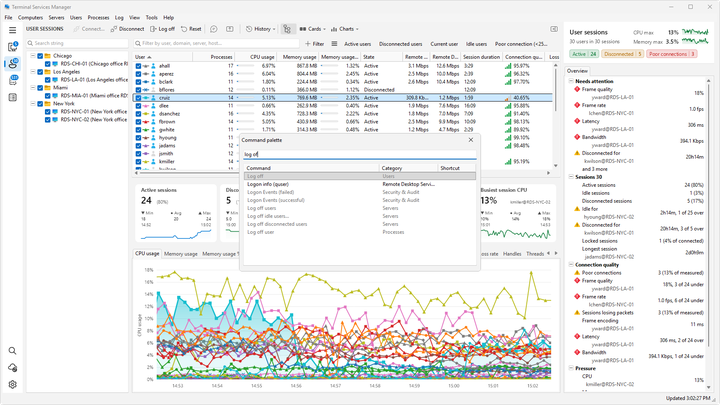Click the collapse side panel icon

coord(554,29)
